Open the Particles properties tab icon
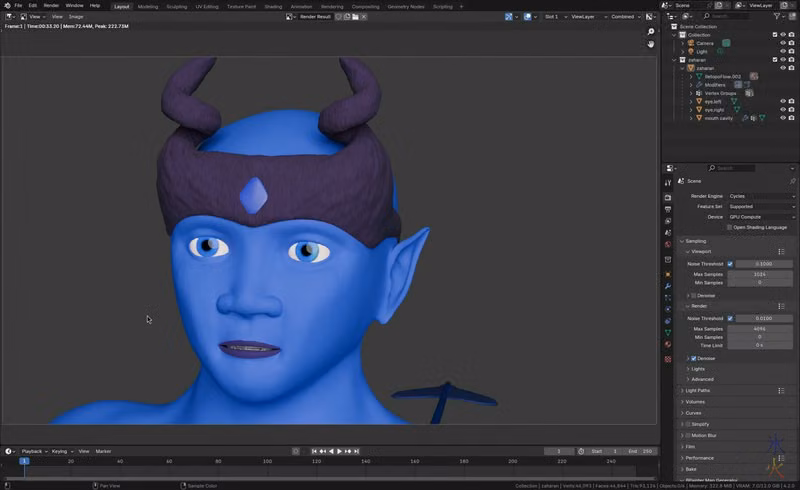This screenshot has height=490, width=800. (668, 298)
